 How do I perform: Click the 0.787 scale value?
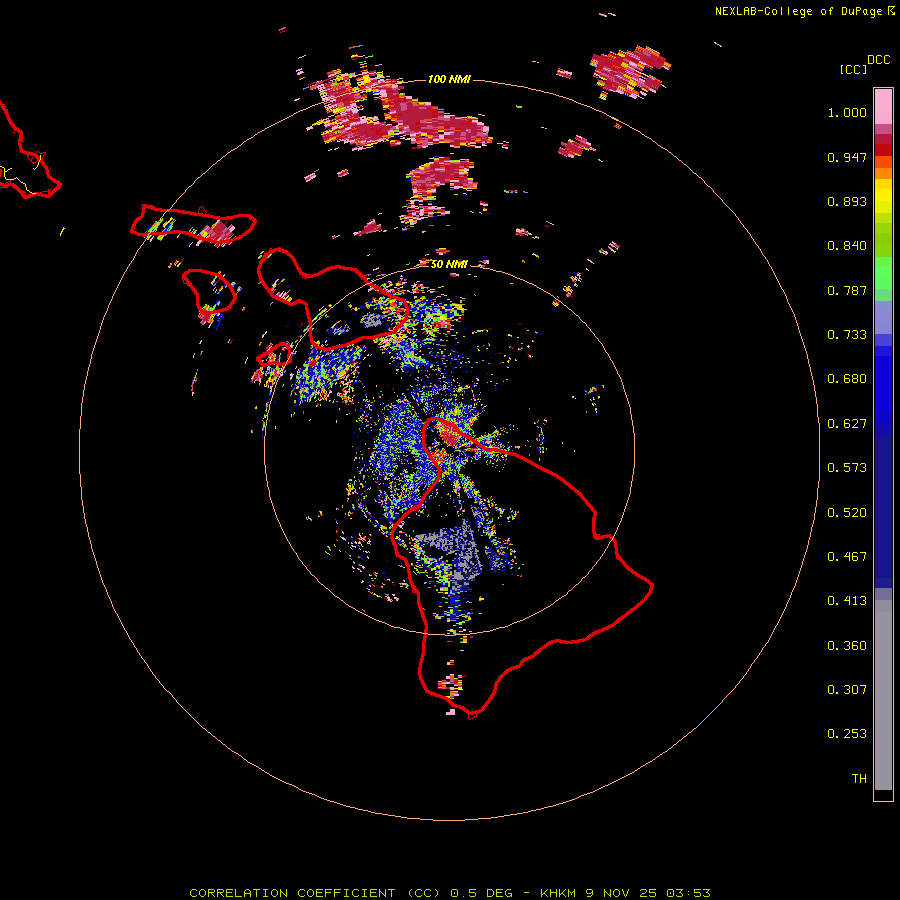click(847, 290)
